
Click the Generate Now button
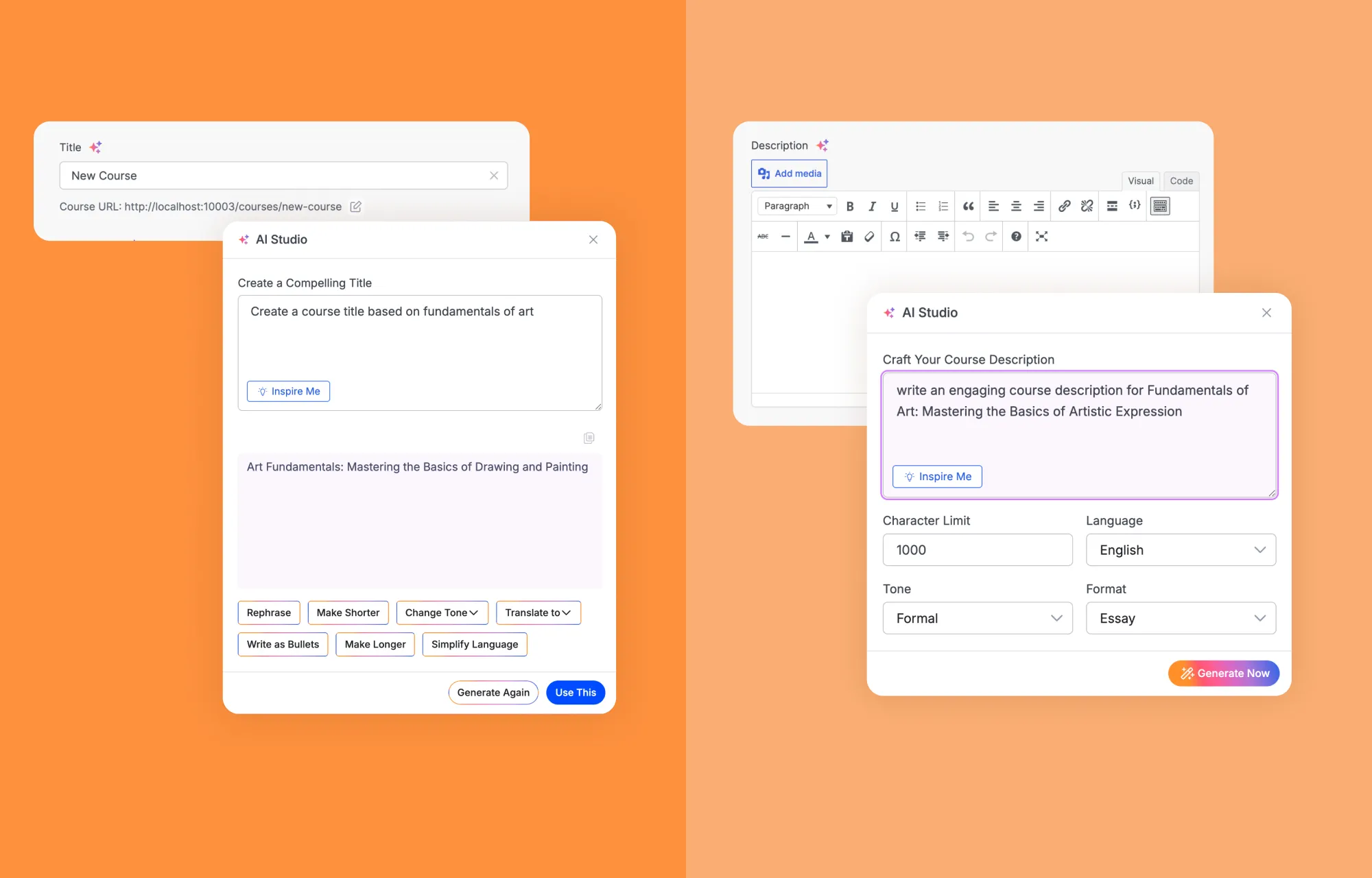point(1224,674)
